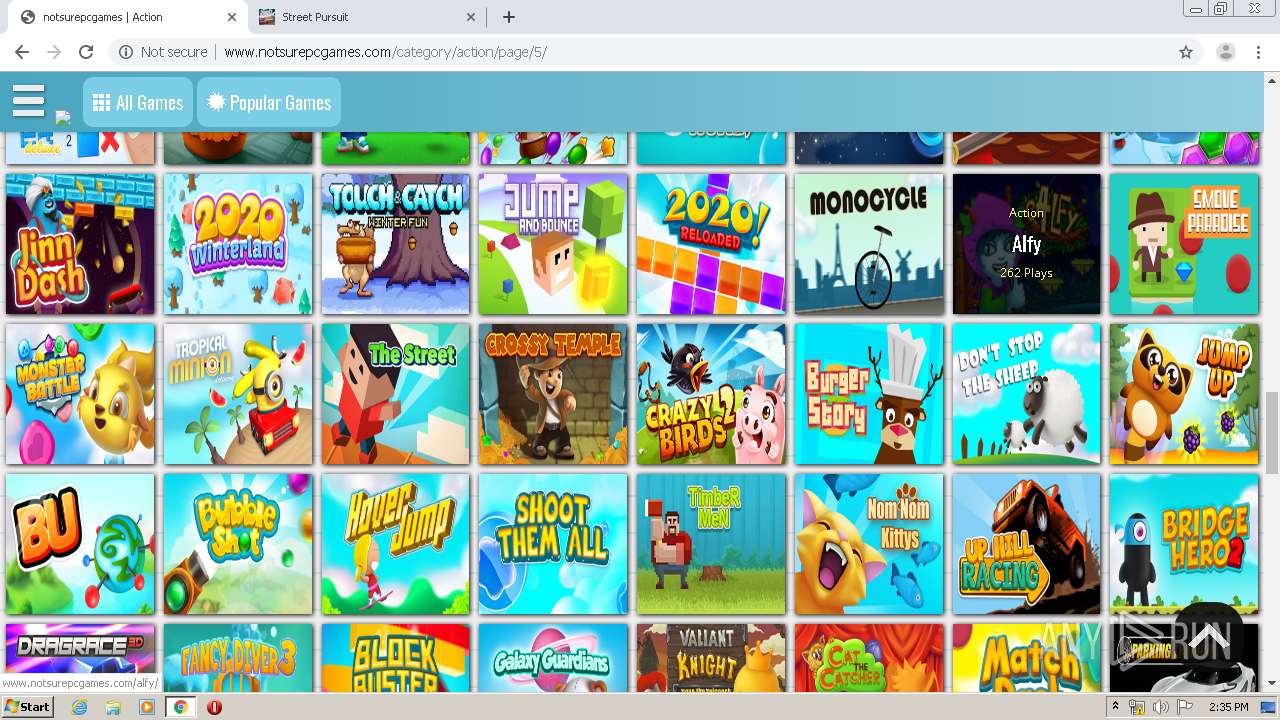Open File Explorer from taskbar
This screenshot has height=720, width=1280.
point(113,707)
